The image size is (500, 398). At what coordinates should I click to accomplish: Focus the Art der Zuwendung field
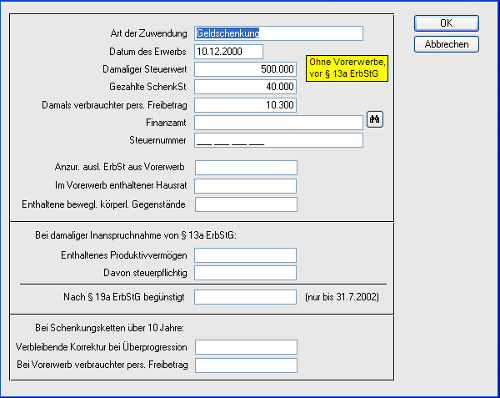279,34
